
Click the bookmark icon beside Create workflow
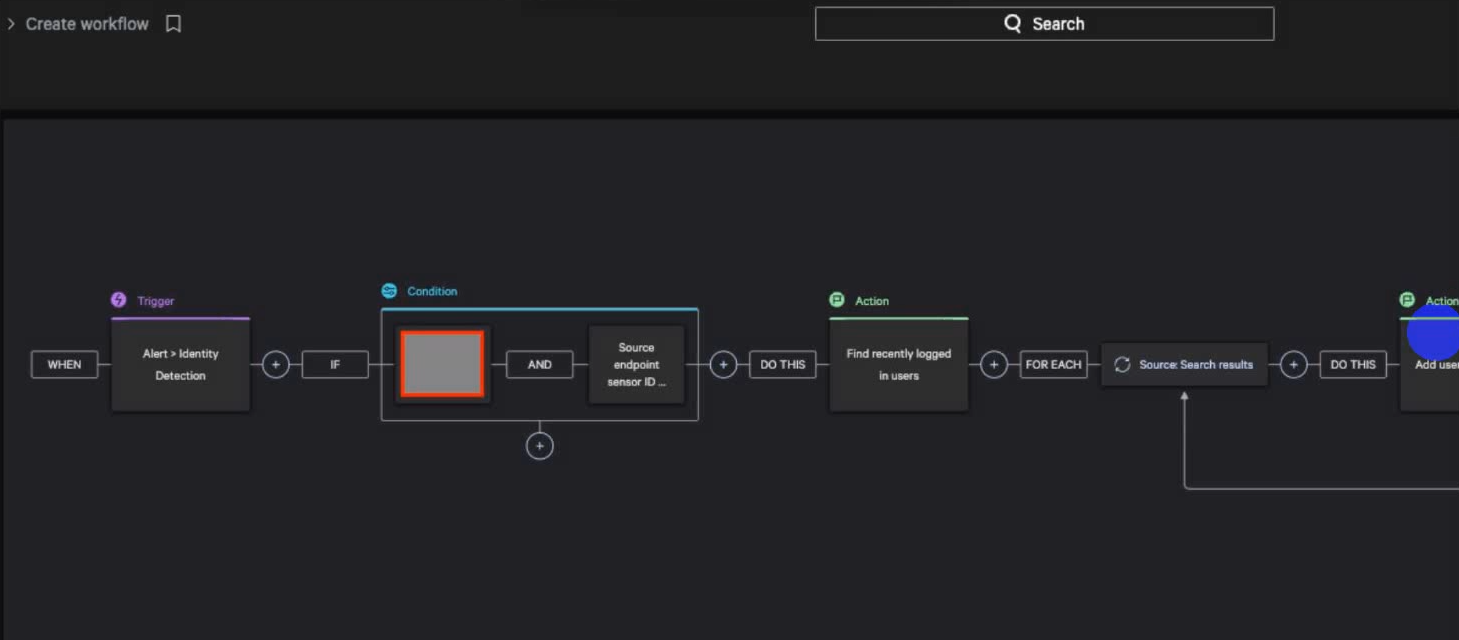(x=173, y=24)
